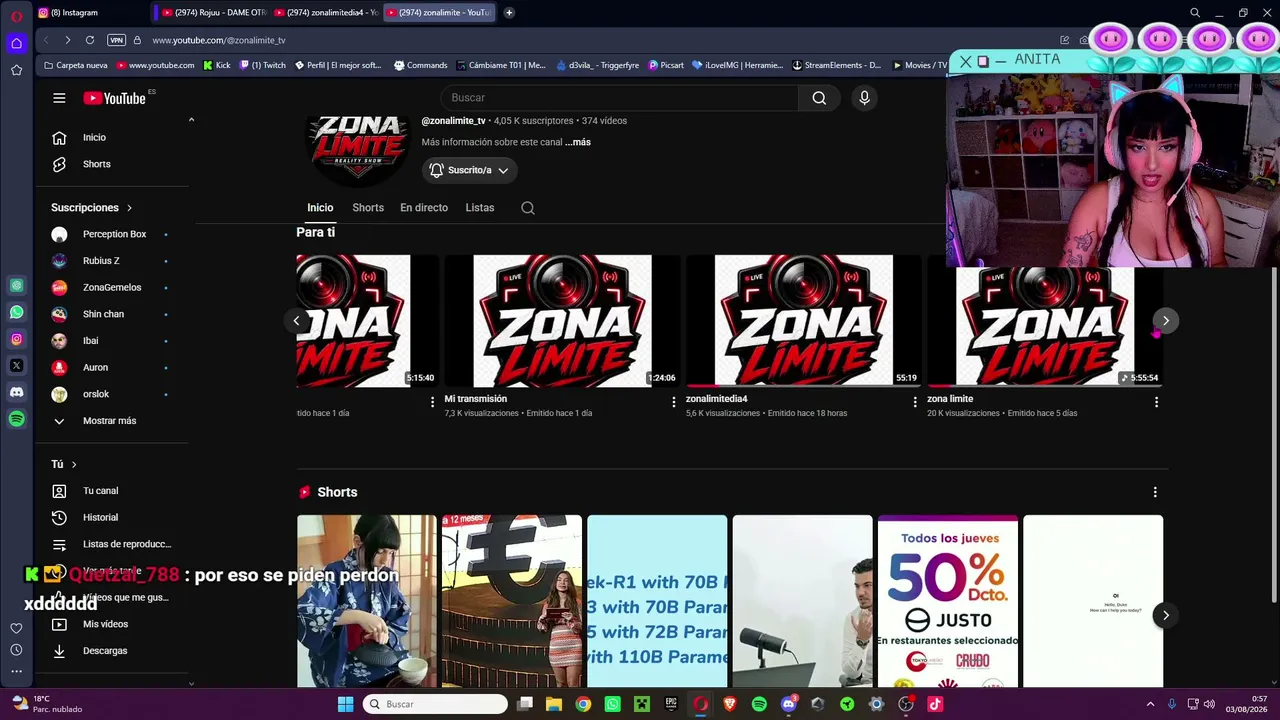Open Historial in the sidebar
The width and height of the screenshot is (1280, 720).
(x=100, y=518)
